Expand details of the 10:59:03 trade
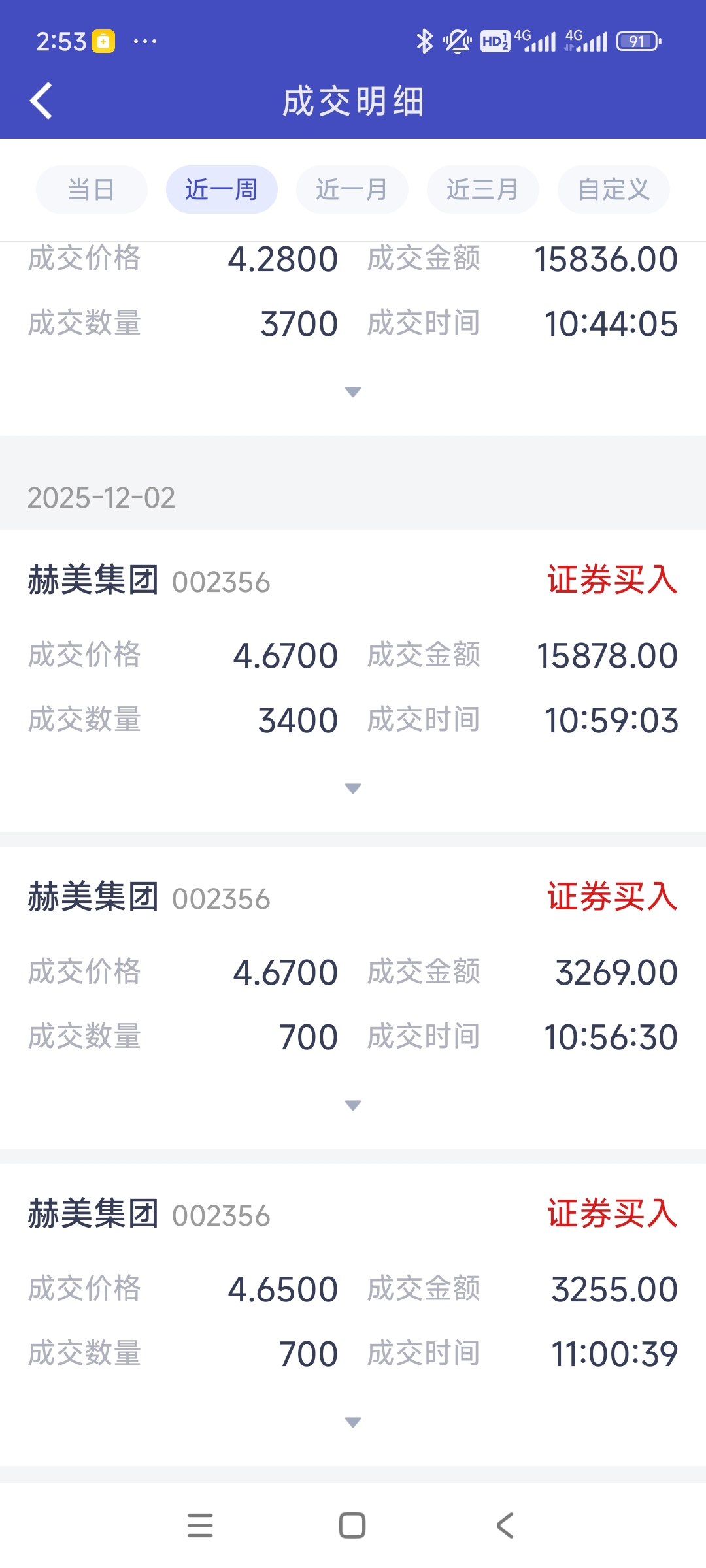 (353, 789)
